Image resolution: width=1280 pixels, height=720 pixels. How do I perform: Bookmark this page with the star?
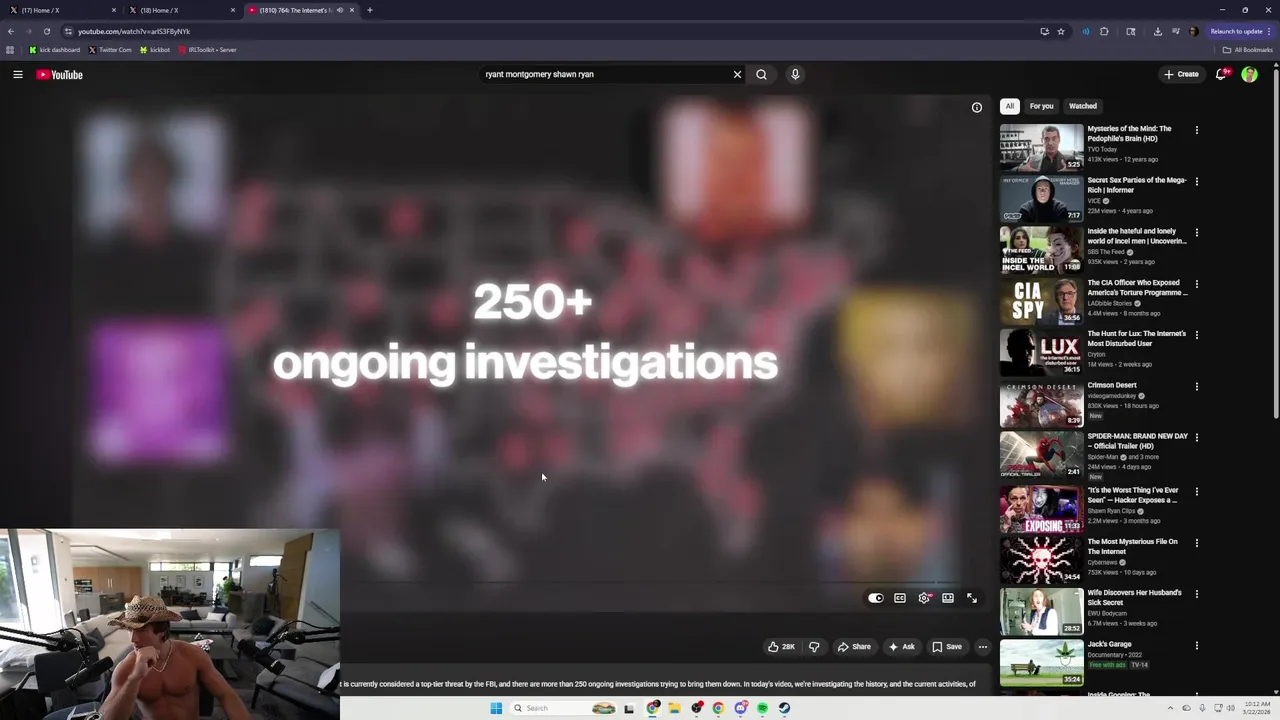pos(1061,31)
